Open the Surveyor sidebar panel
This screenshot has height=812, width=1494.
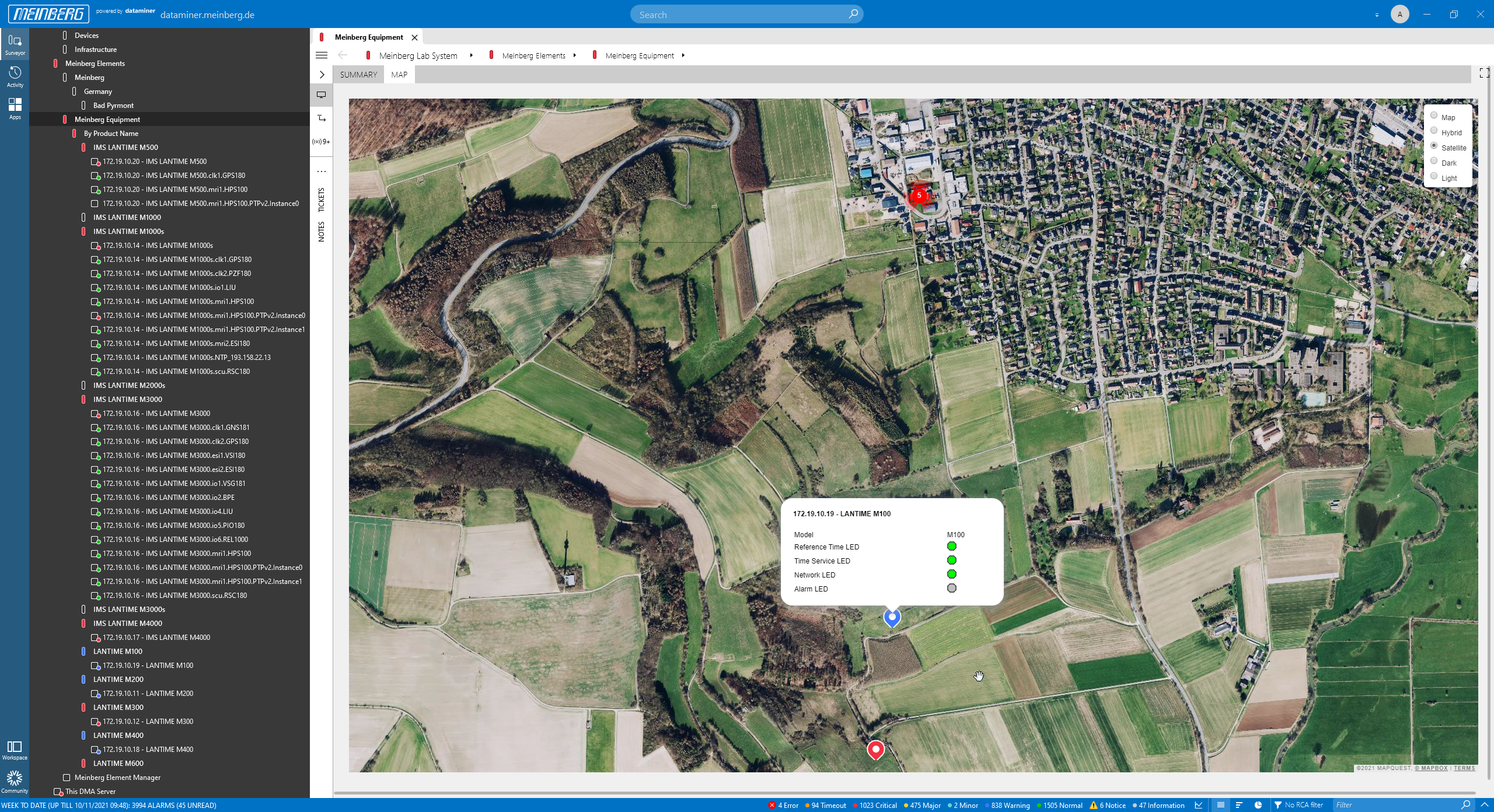pos(15,44)
